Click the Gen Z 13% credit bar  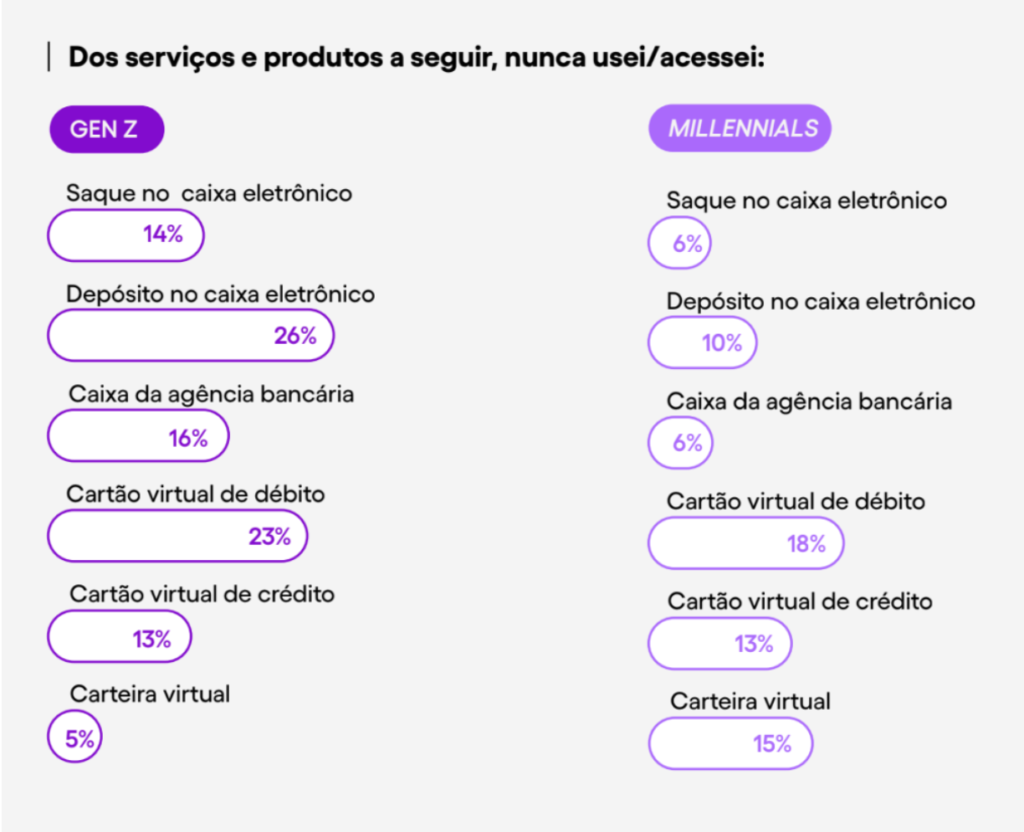[x=119, y=638]
